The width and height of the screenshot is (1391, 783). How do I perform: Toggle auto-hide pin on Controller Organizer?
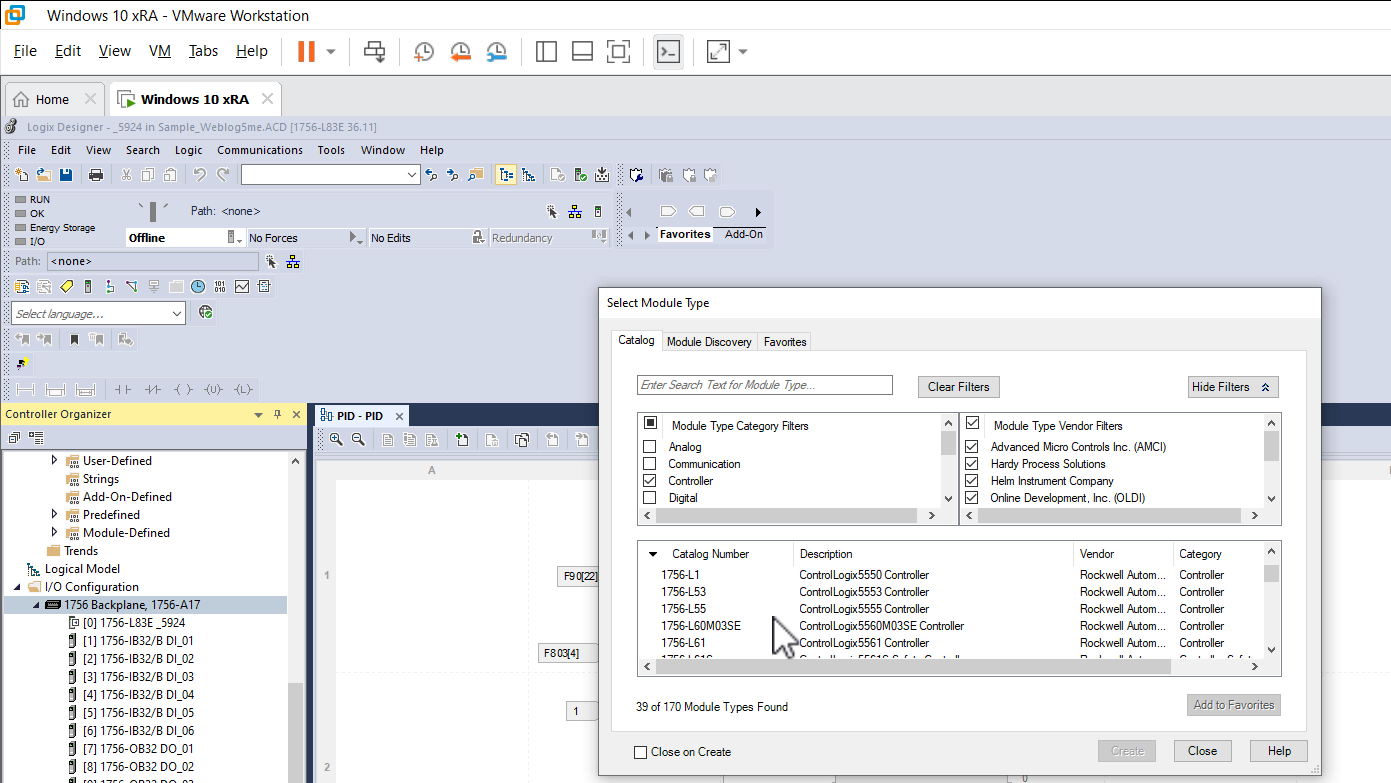click(x=277, y=414)
